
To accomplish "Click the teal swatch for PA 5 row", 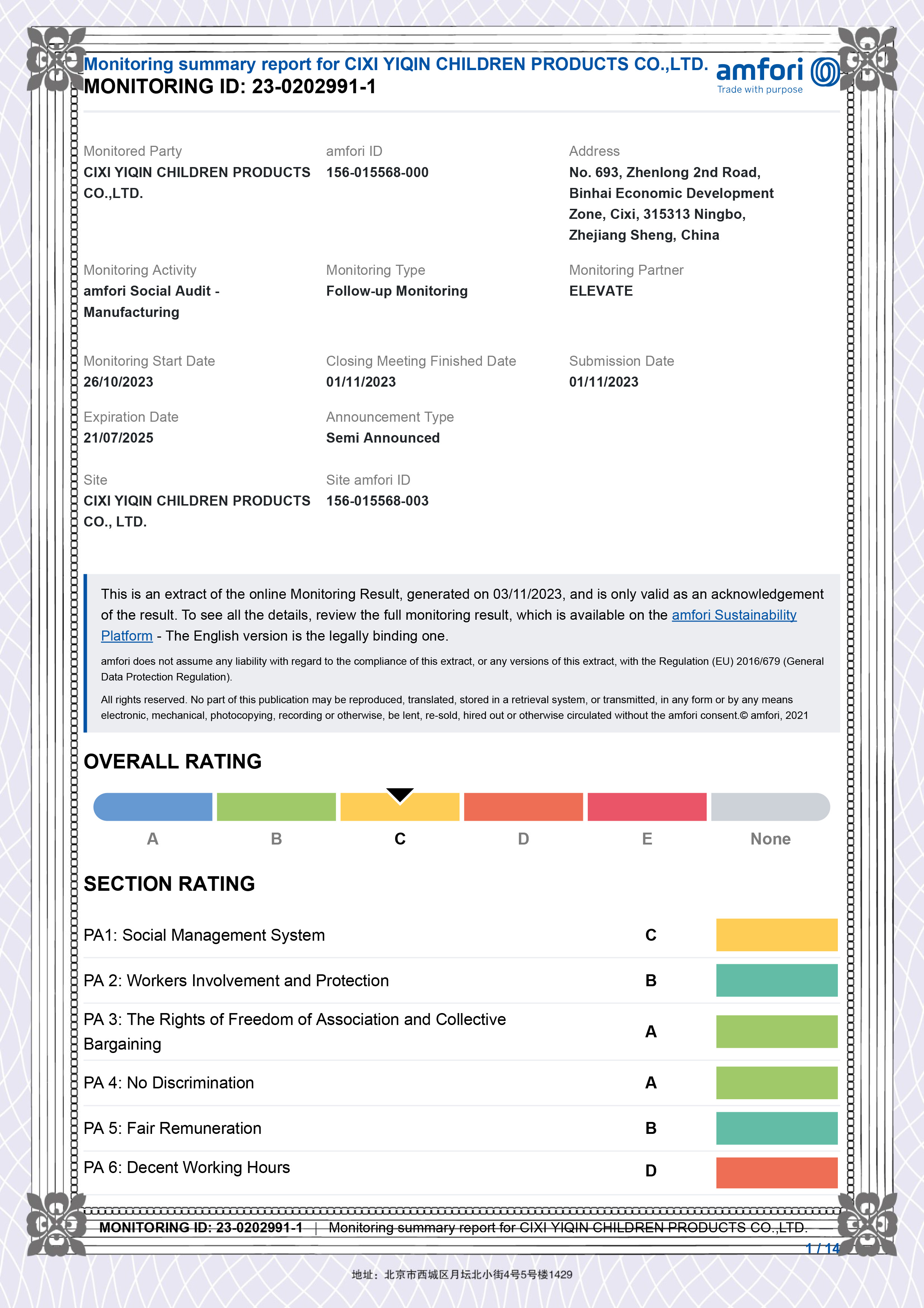I will (x=776, y=1129).
